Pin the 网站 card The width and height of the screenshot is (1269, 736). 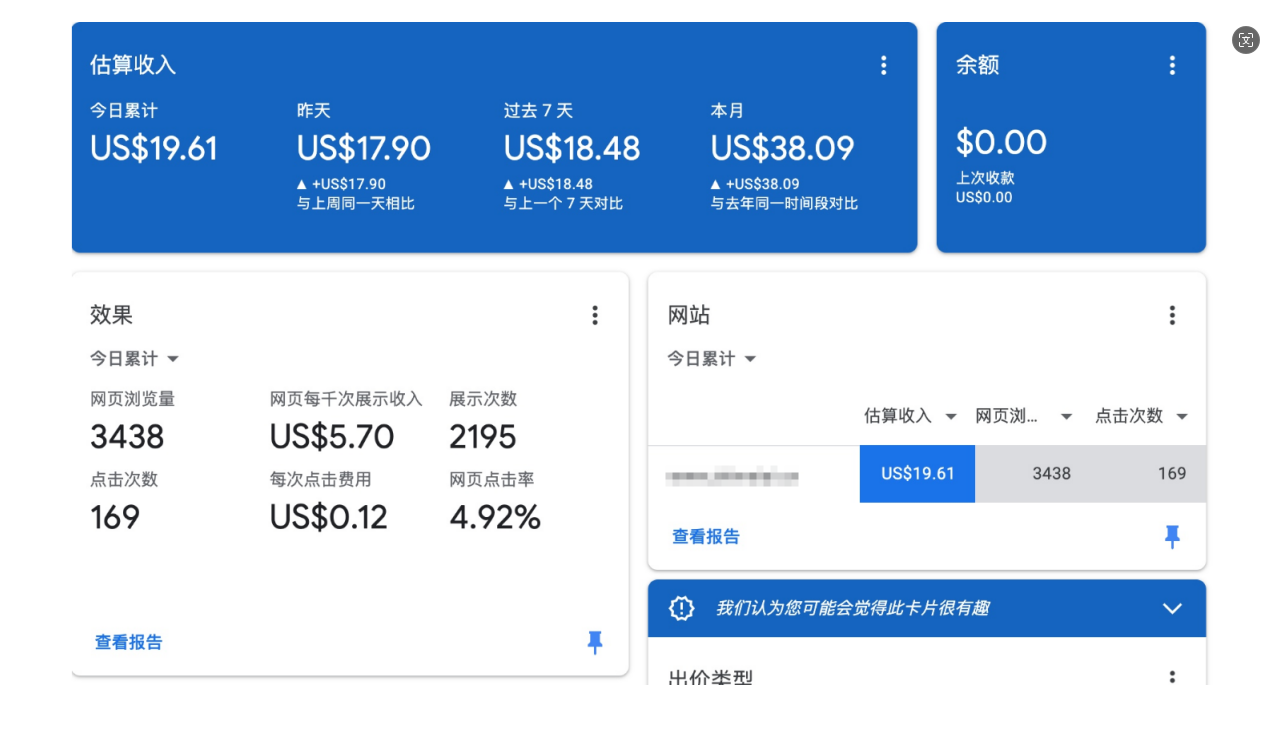pyautogui.click(x=1172, y=537)
